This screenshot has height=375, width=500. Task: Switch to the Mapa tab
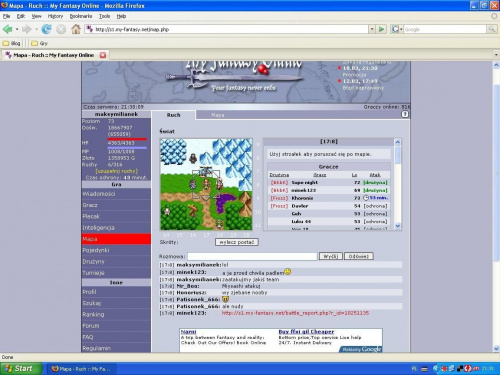pos(218,115)
